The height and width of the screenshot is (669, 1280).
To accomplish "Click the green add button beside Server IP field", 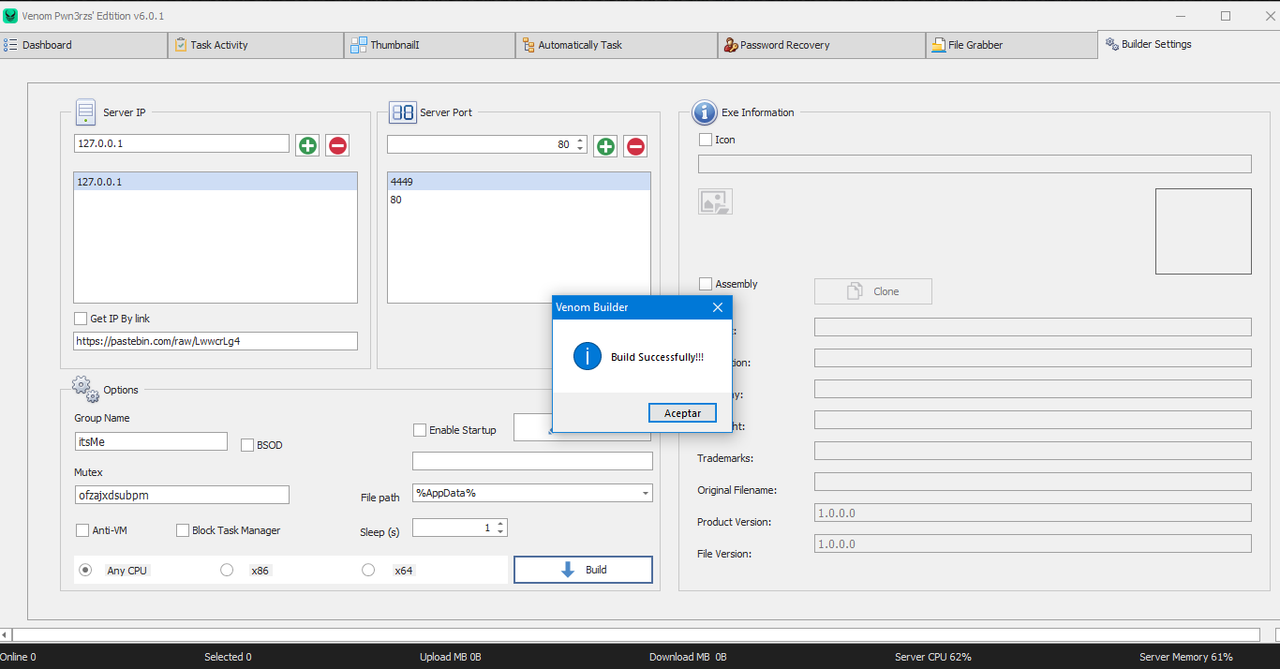I will tap(307, 146).
